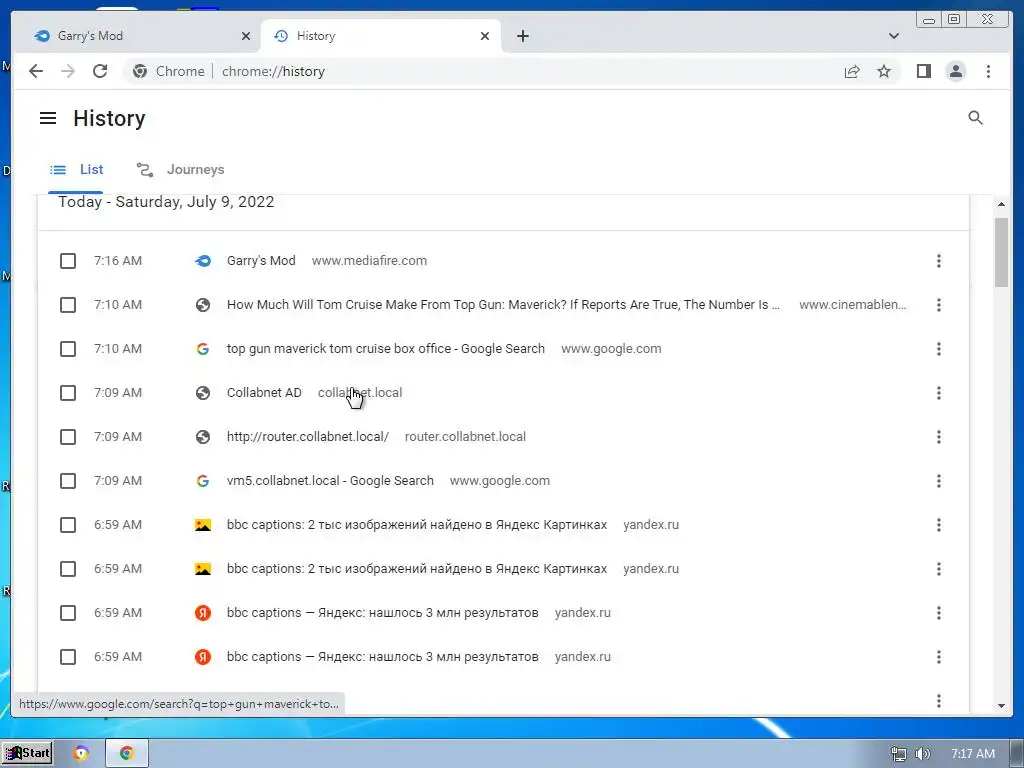Click the scrollbar down arrow
Viewport: 1024px width, 768px height.
(x=1001, y=706)
